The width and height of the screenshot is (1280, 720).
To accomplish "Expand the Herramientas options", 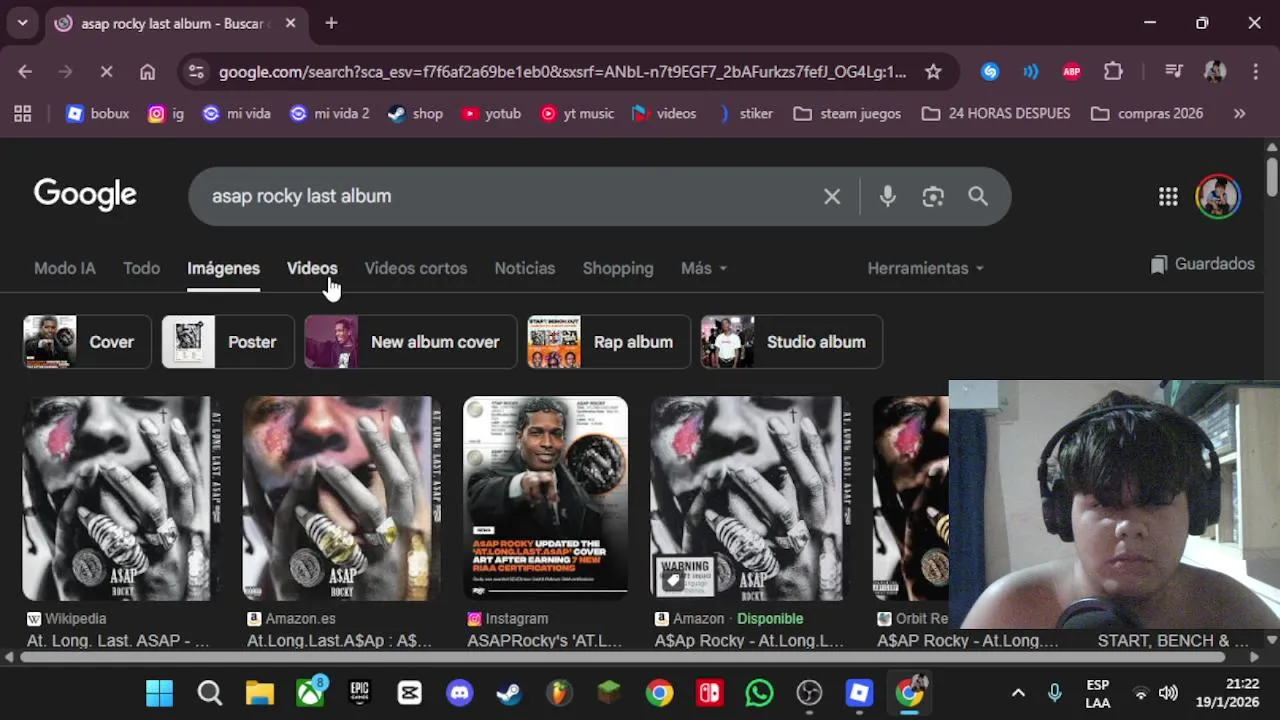I will click(925, 268).
